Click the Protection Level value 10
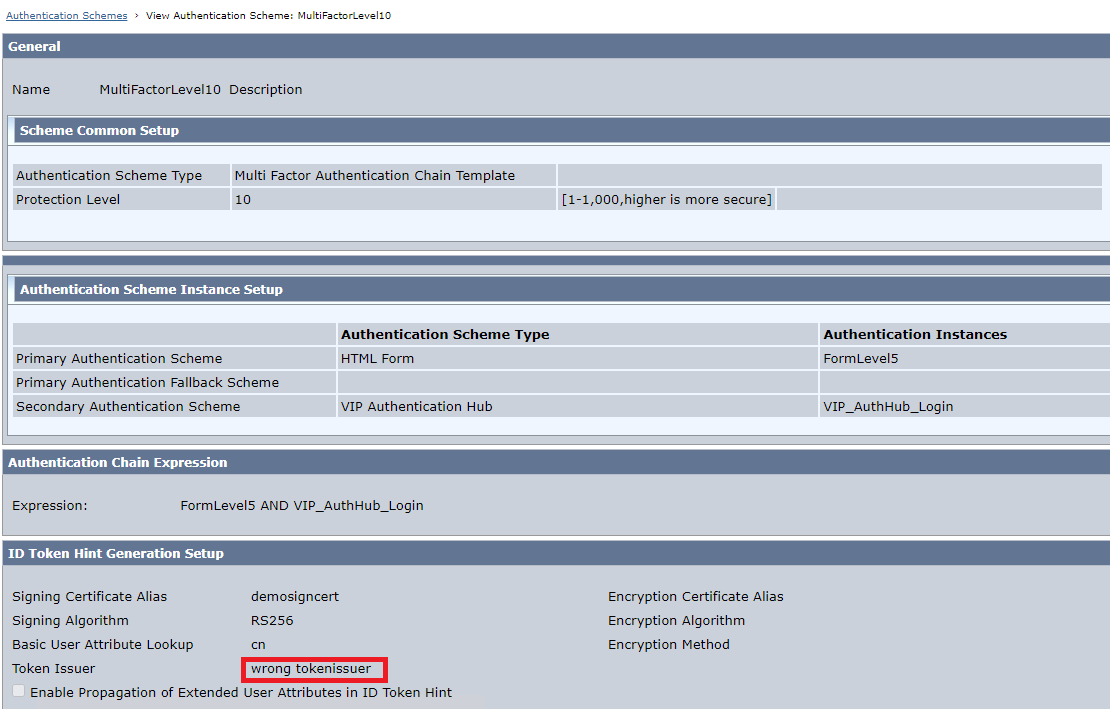The width and height of the screenshot is (1110, 709). [x=243, y=200]
